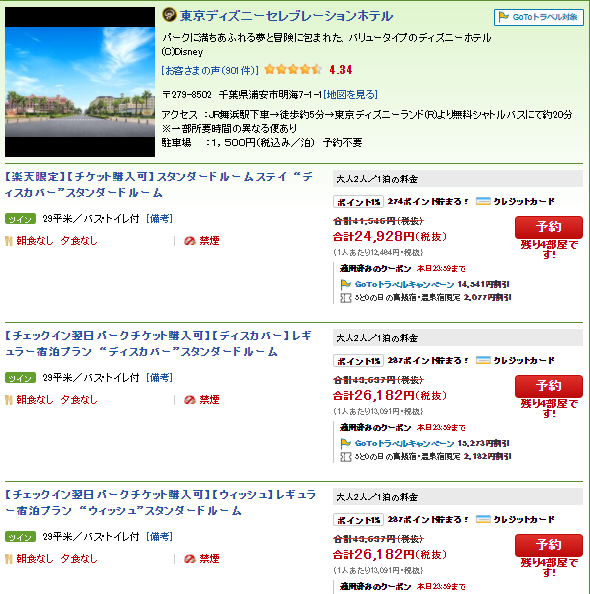The height and width of the screenshot is (594, 590).
Task: Click the no-smoking icon in ディスカバー regular plan
Action: pos(189,400)
